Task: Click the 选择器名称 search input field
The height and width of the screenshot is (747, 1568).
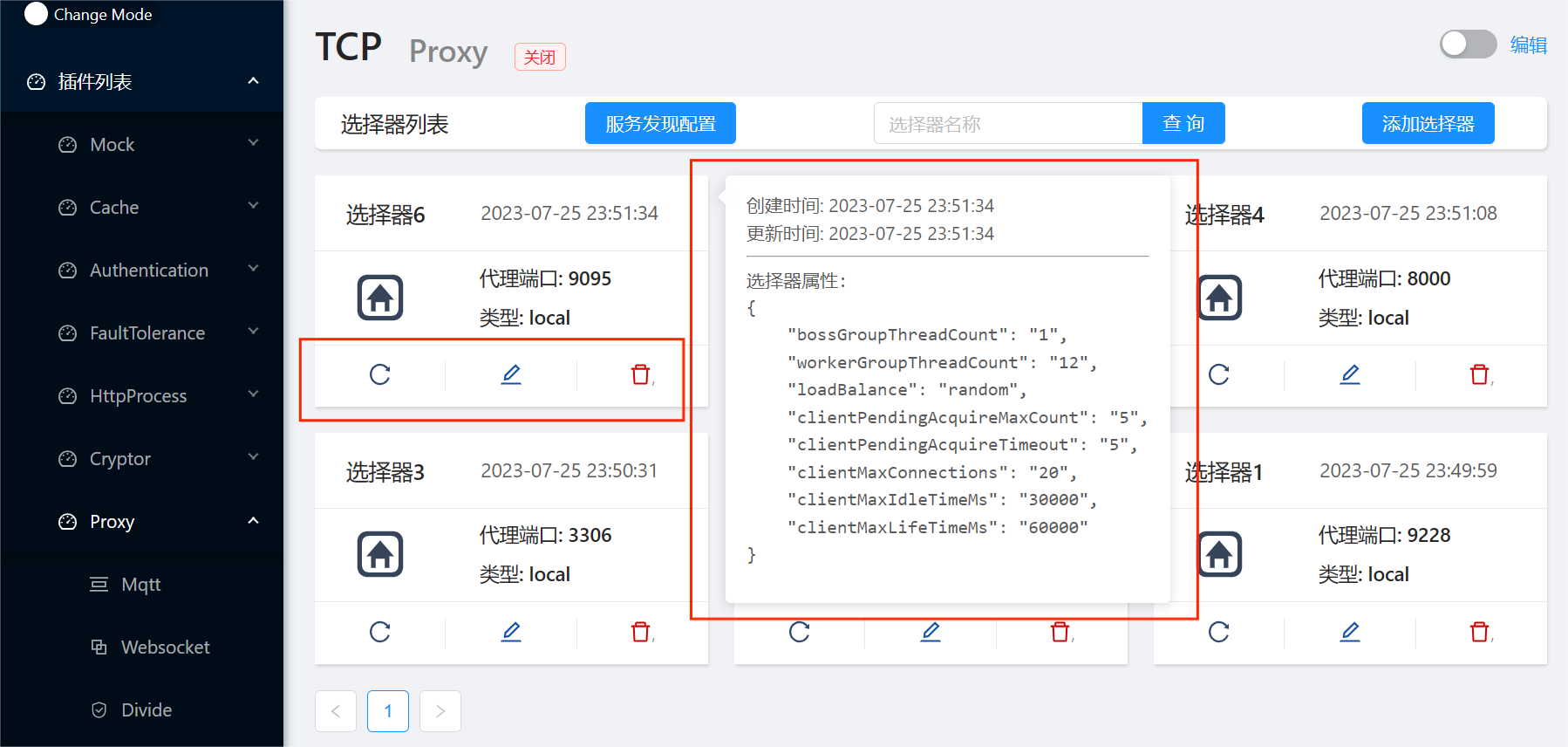Action: [x=1007, y=124]
